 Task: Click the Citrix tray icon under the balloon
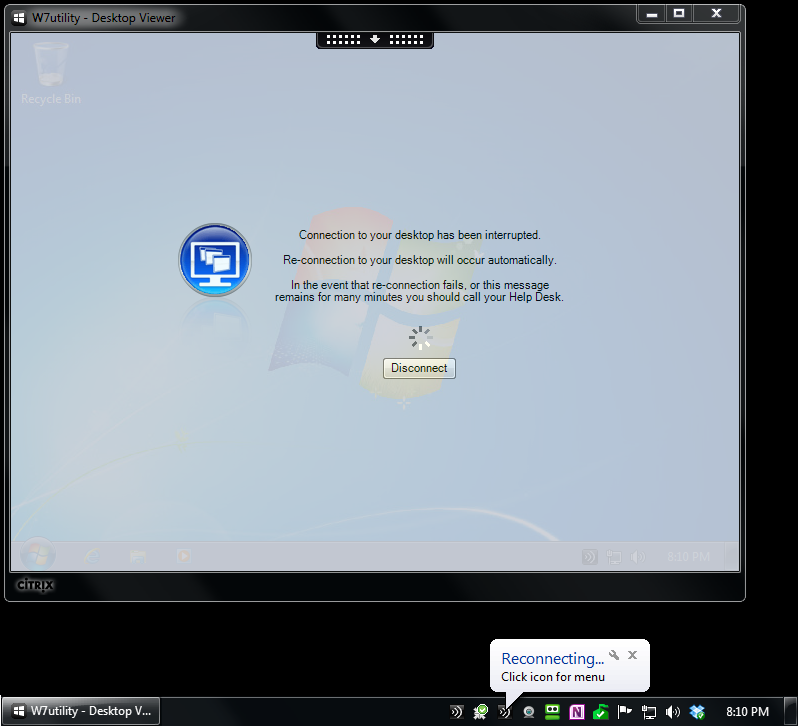(x=505, y=712)
